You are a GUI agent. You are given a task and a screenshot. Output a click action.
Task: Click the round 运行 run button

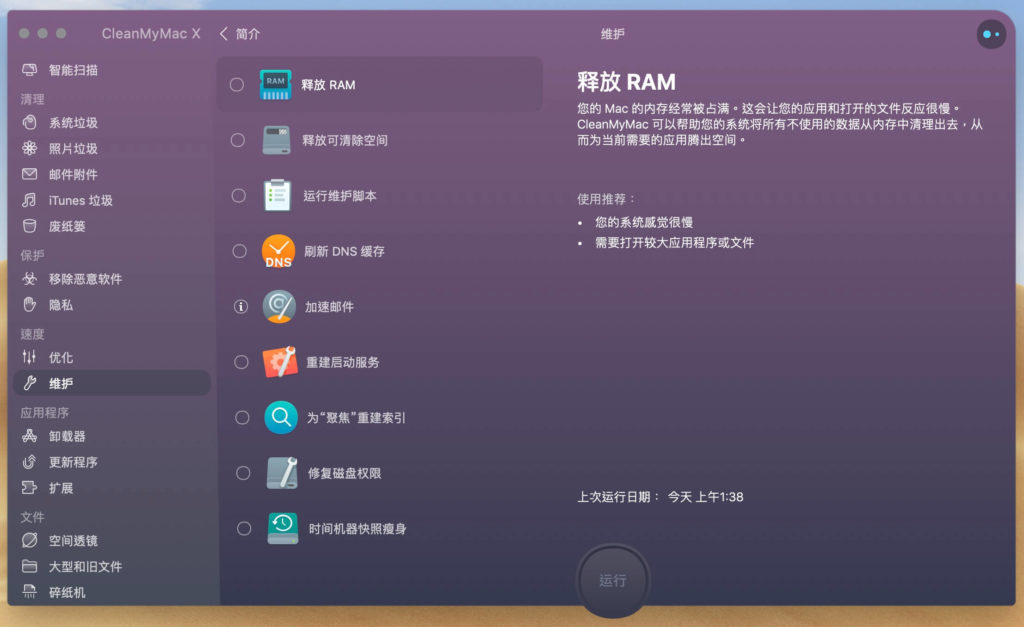pos(613,581)
